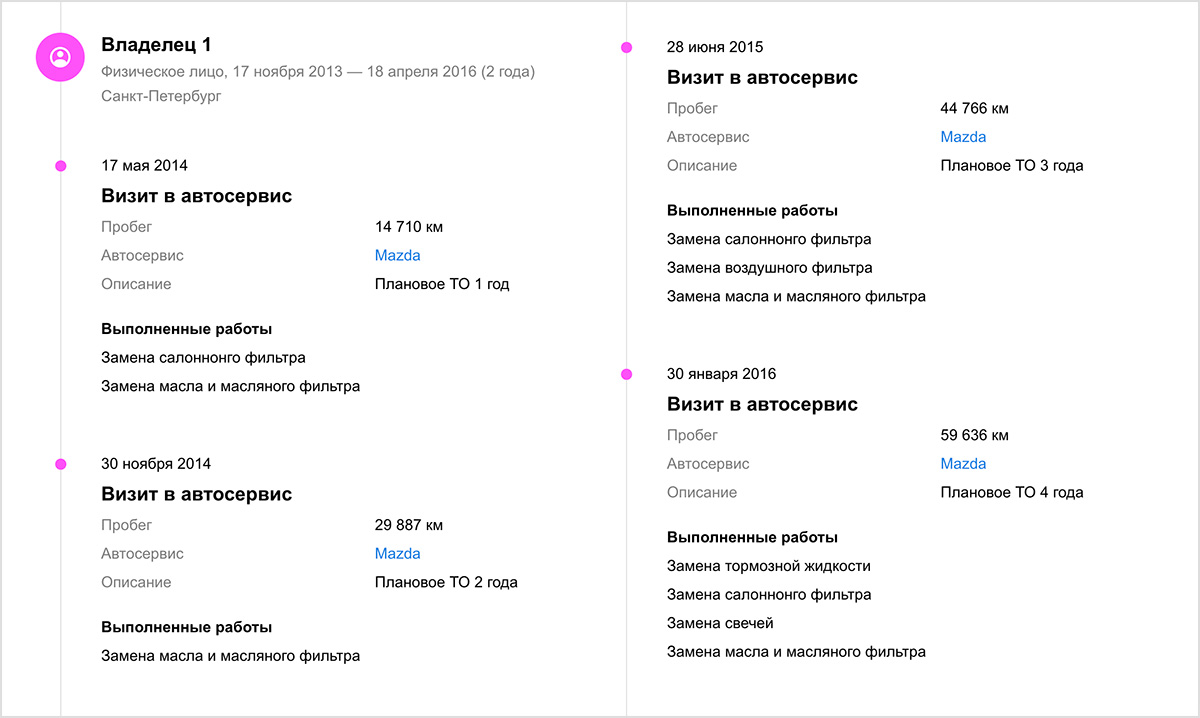Click the Замена тормозной жидкости entry
The image size is (1200, 718).
[x=769, y=566]
